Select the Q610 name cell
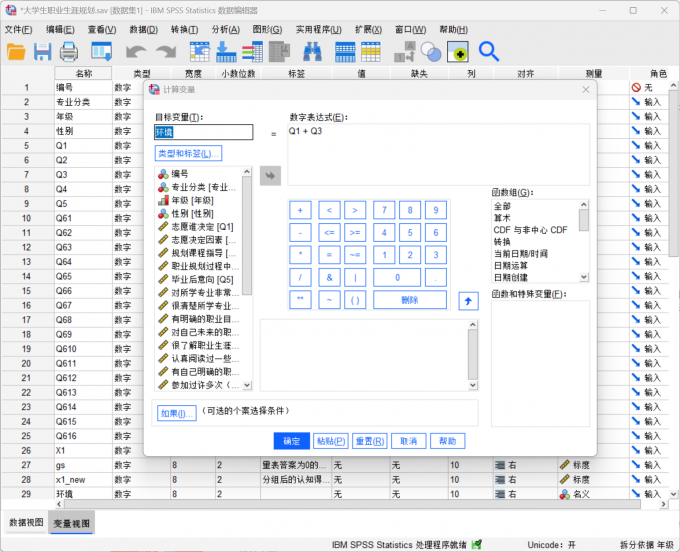Image resolution: width=680 pixels, height=552 pixels. pos(83,349)
